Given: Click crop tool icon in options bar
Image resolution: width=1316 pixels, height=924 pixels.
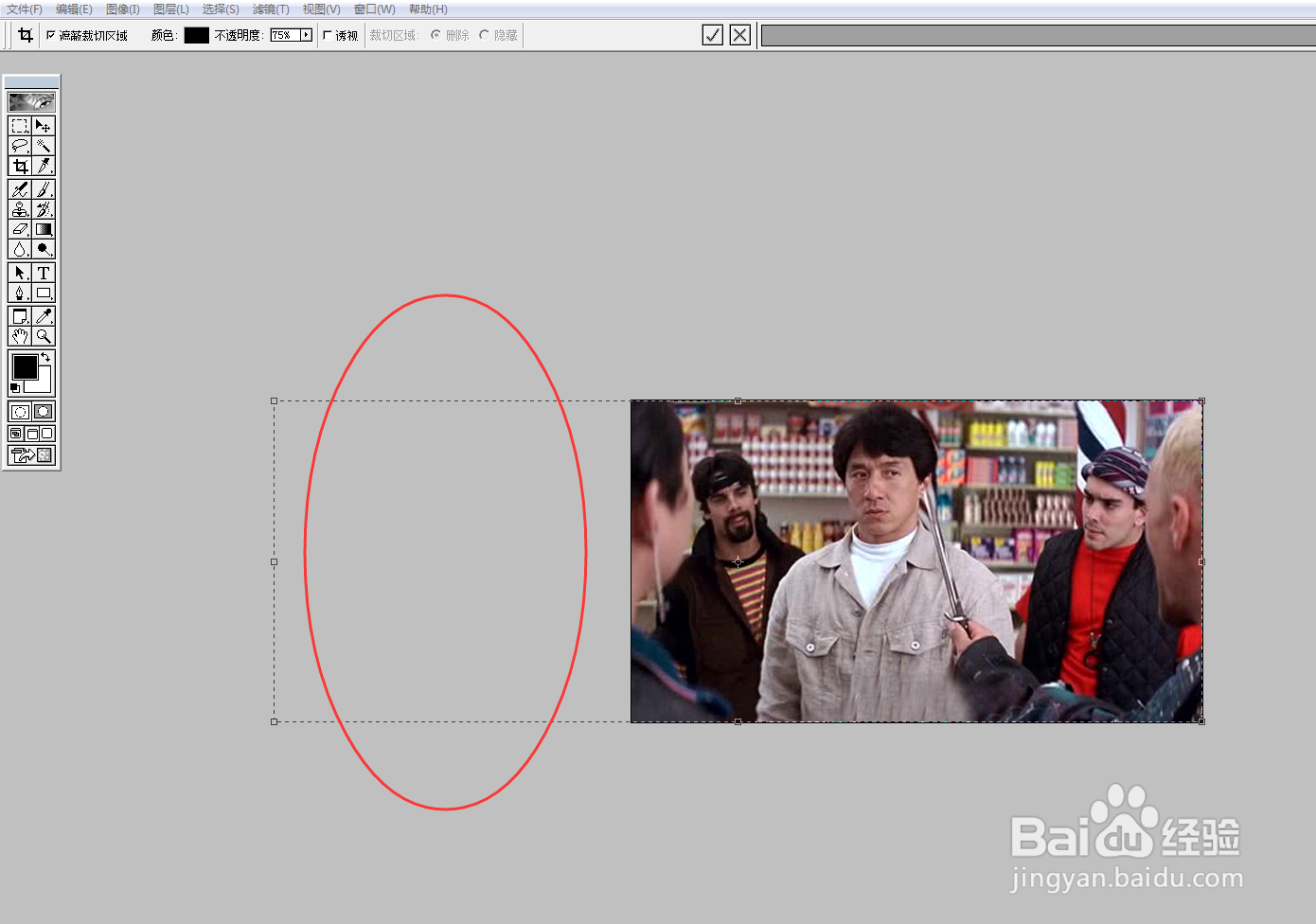Looking at the screenshot, I should [x=26, y=35].
